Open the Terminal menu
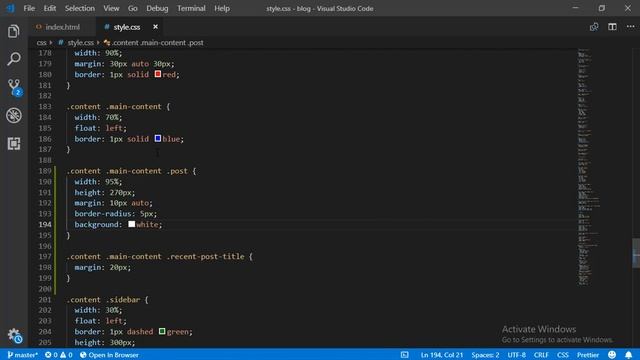 (191, 8)
